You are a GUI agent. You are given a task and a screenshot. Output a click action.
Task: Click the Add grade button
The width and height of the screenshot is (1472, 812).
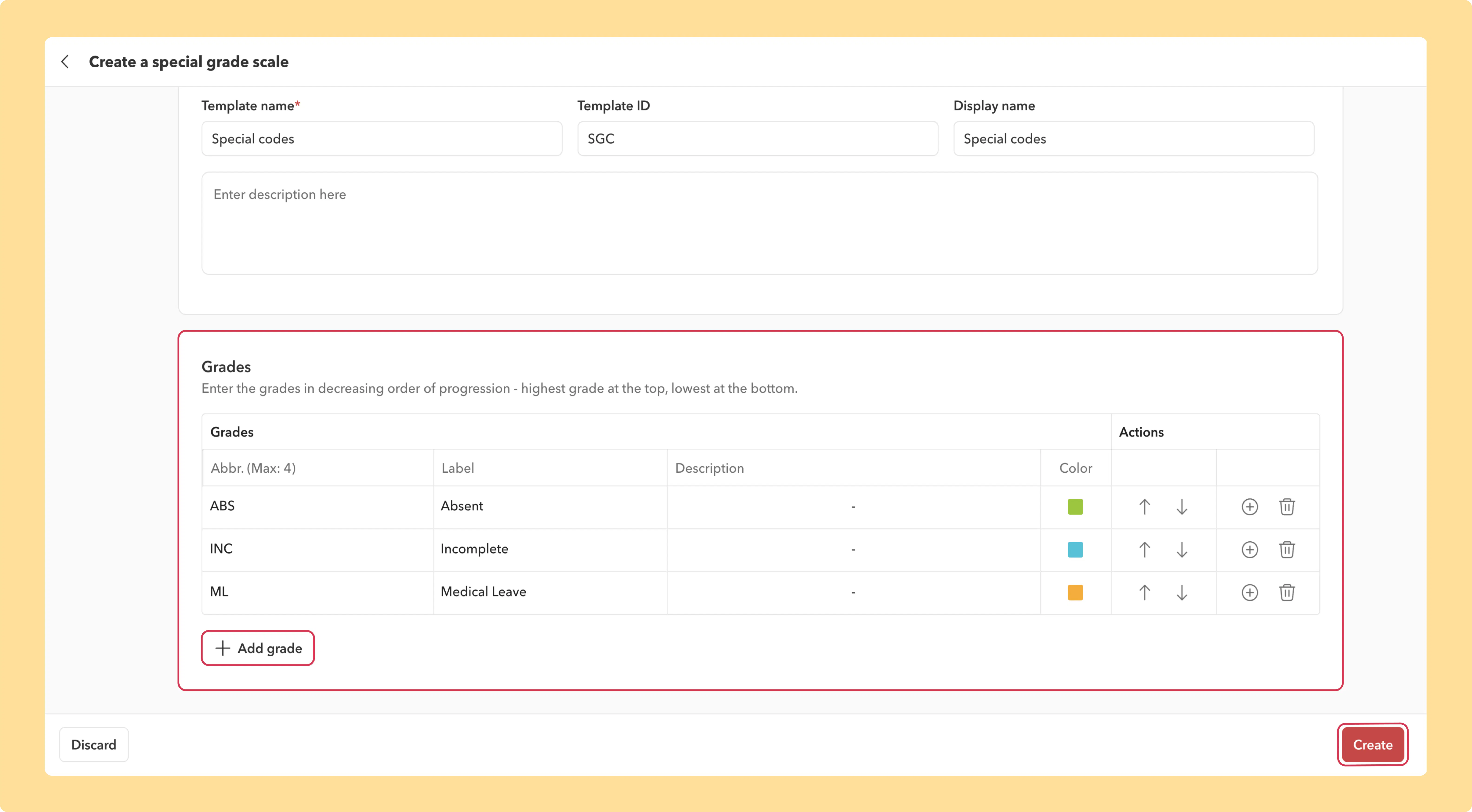click(x=258, y=648)
